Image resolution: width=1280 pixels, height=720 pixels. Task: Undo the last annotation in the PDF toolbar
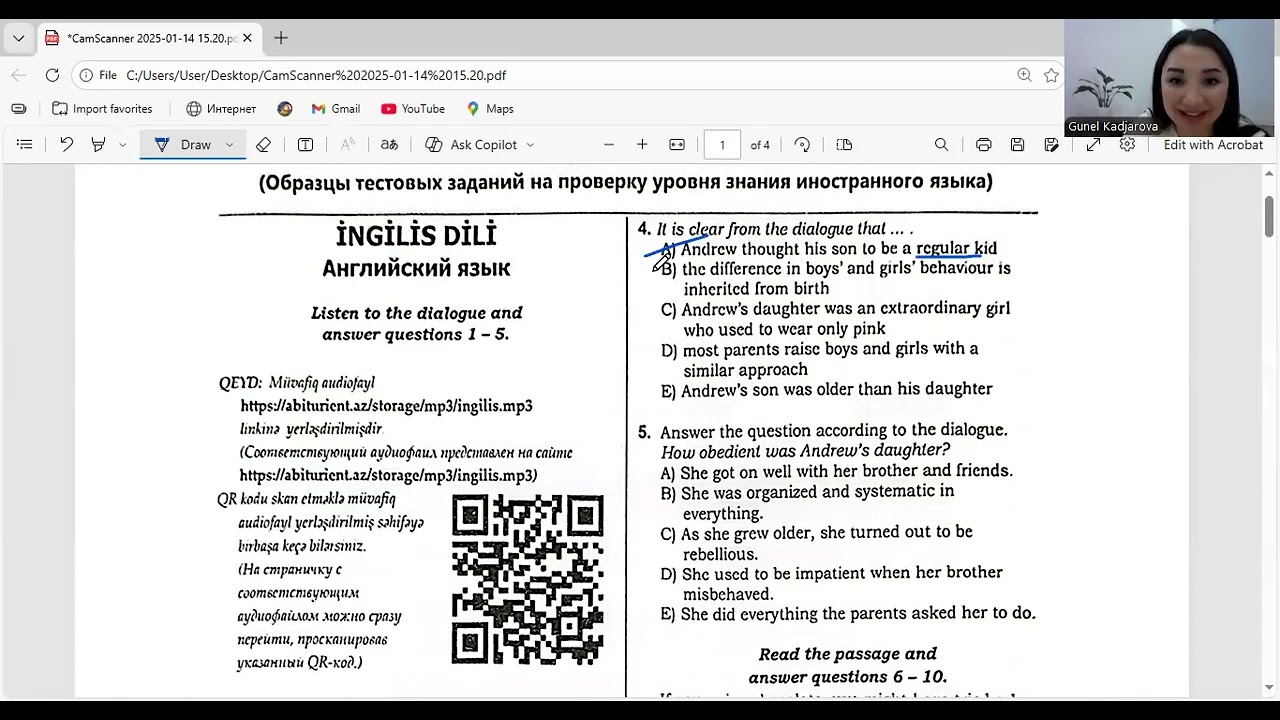click(x=66, y=145)
